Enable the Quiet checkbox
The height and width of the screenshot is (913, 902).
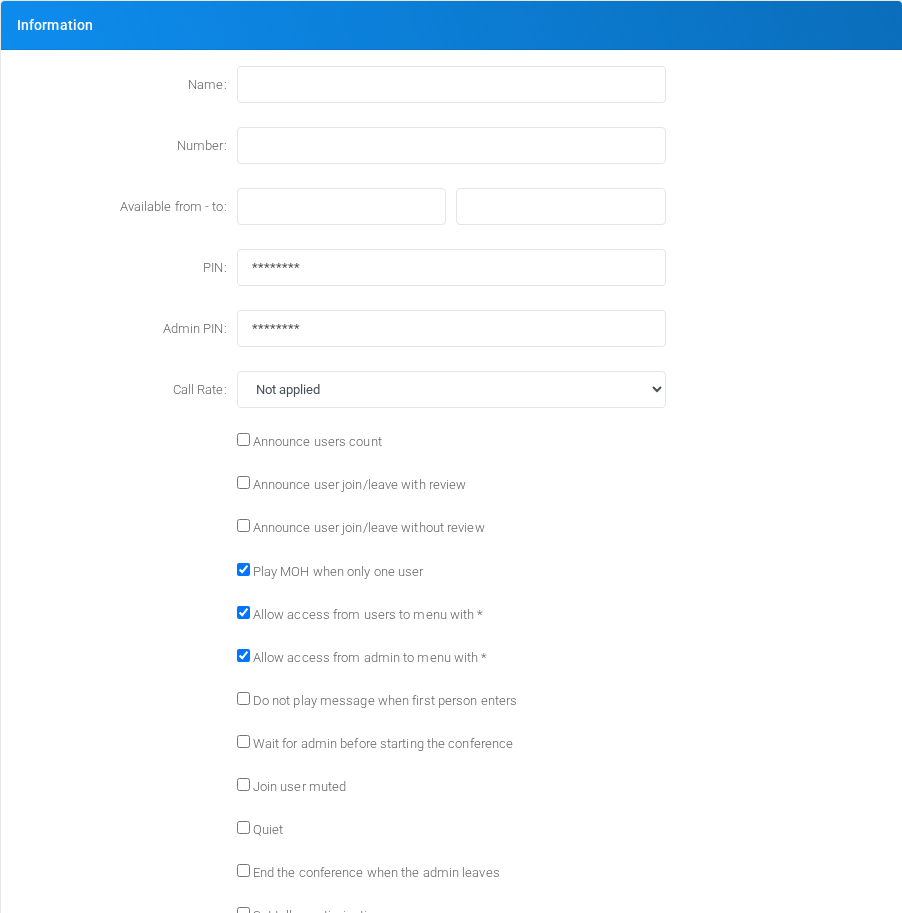click(243, 828)
